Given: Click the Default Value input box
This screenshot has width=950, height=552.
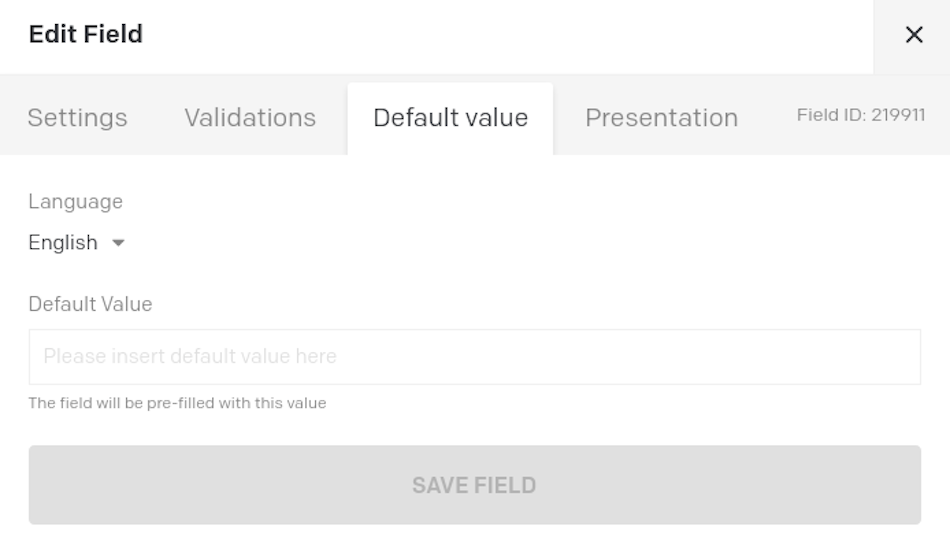Looking at the screenshot, I should click(x=475, y=357).
